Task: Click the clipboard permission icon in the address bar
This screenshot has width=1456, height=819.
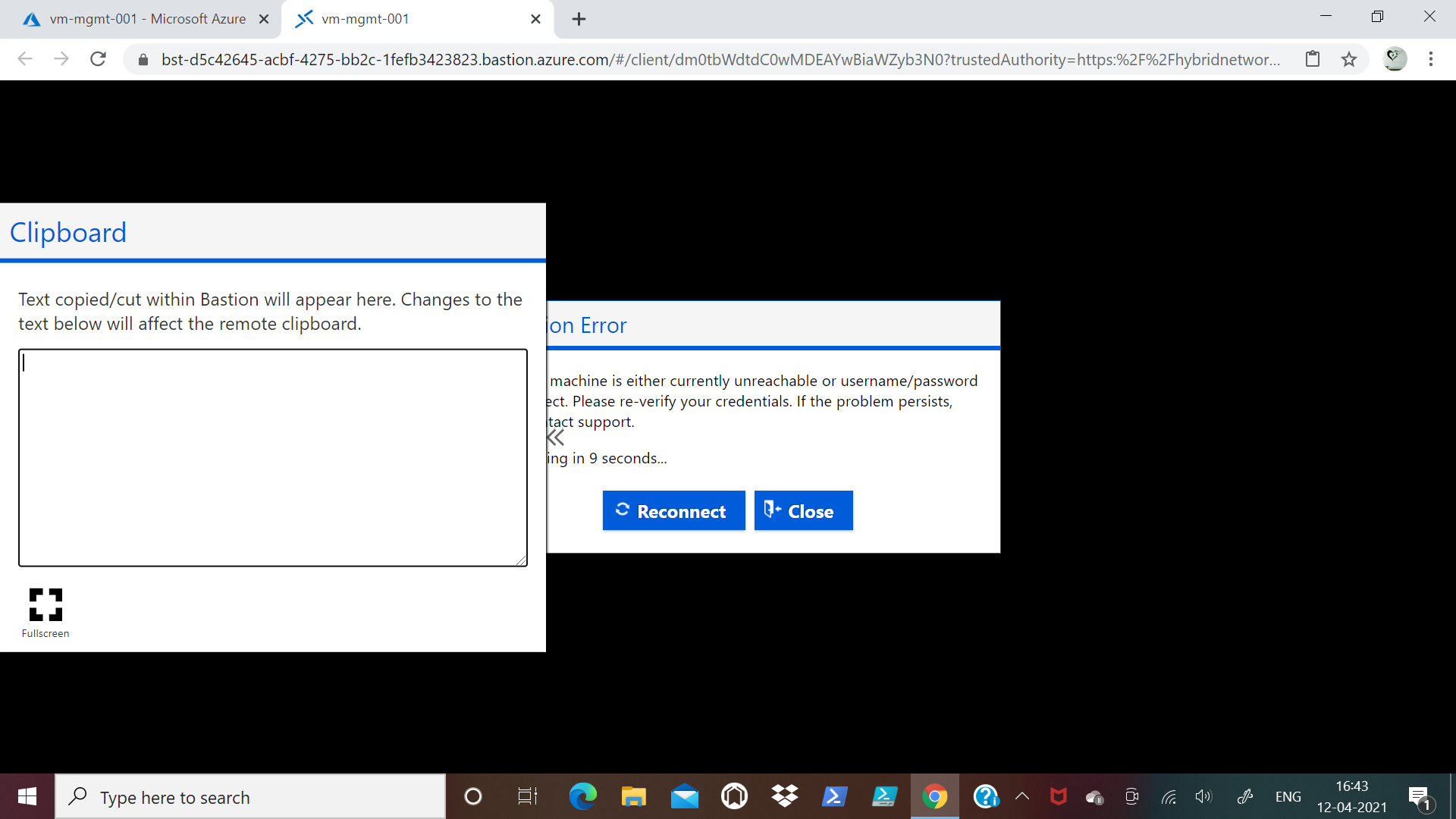Action: point(1313,59)
